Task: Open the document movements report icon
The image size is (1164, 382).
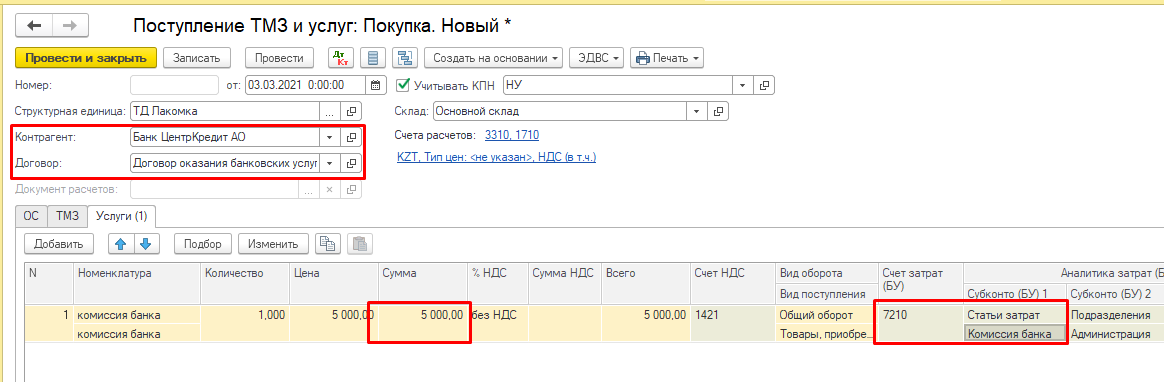Action: pyautogui.click(x=373, y=58)
